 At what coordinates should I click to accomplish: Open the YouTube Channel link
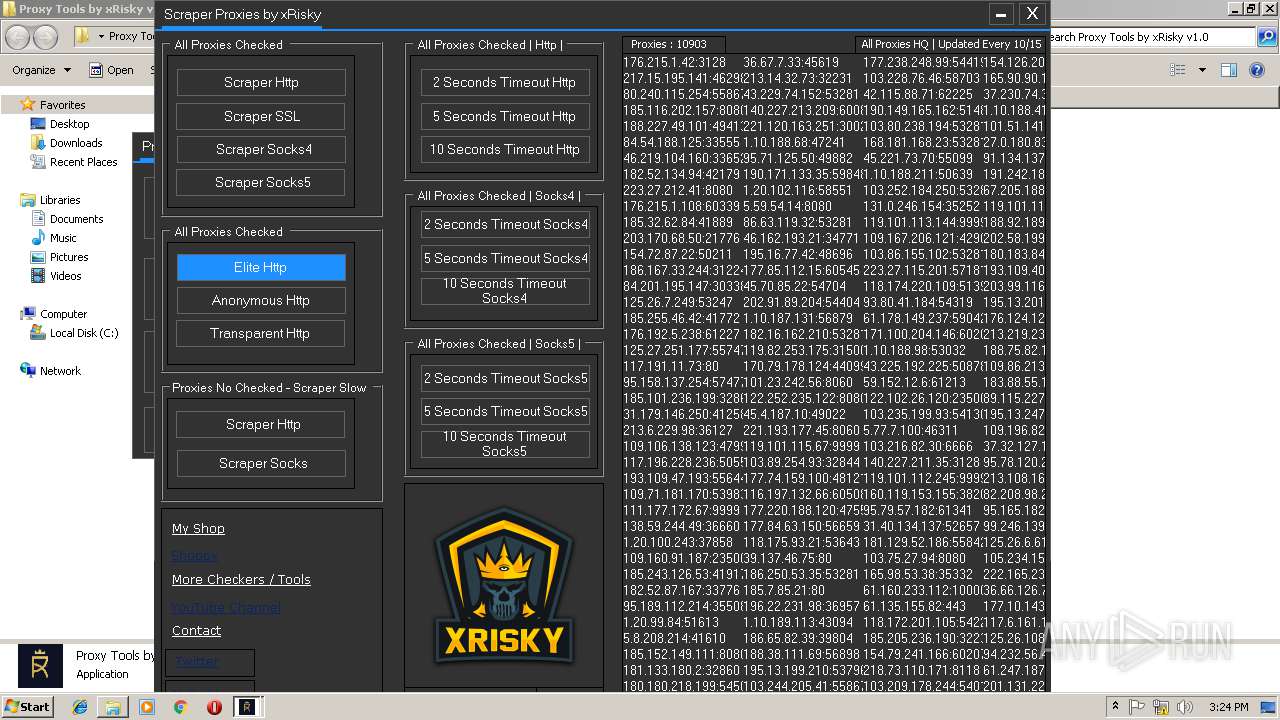click(x=226, y=607)
